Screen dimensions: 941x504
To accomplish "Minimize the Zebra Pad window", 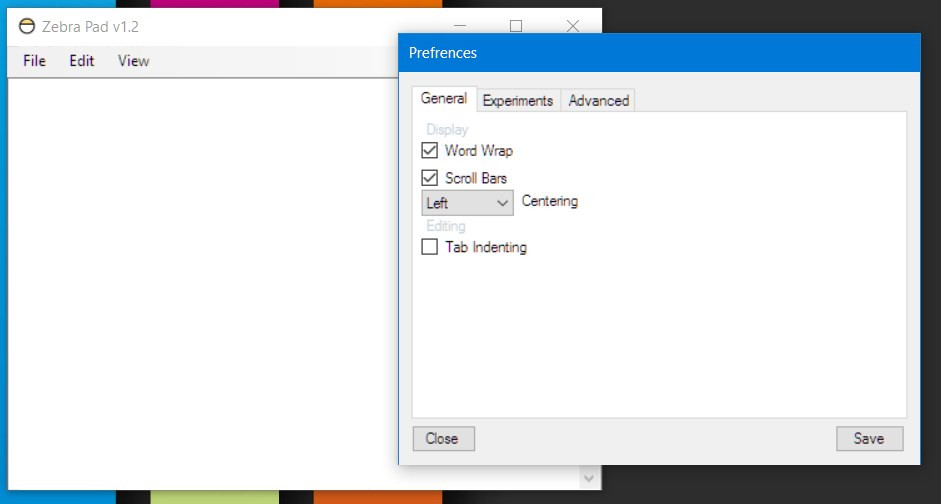I will click(460, 26).
